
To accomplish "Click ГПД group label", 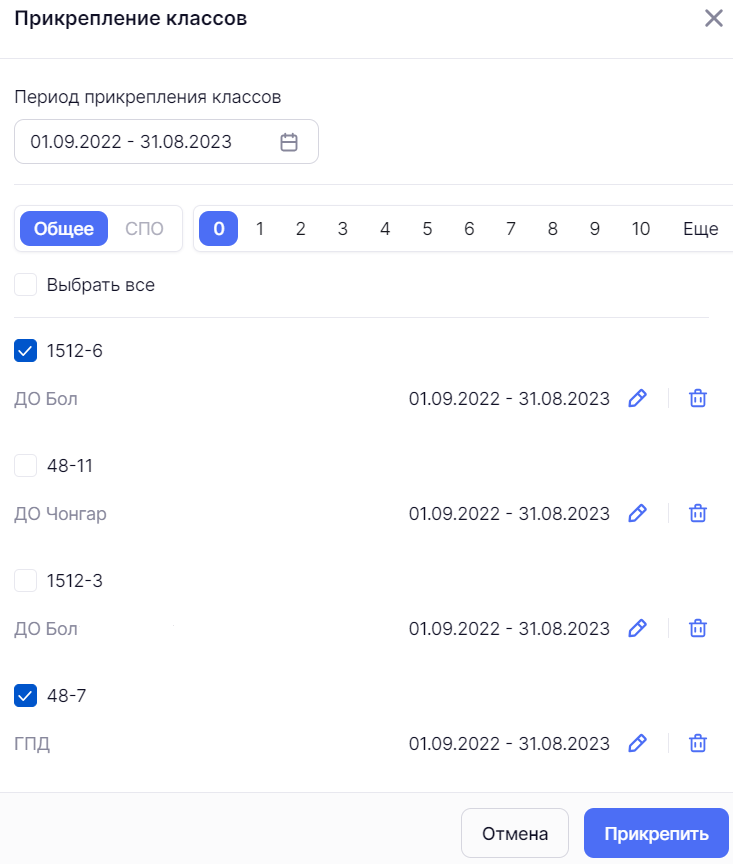I will pos(32,743).
